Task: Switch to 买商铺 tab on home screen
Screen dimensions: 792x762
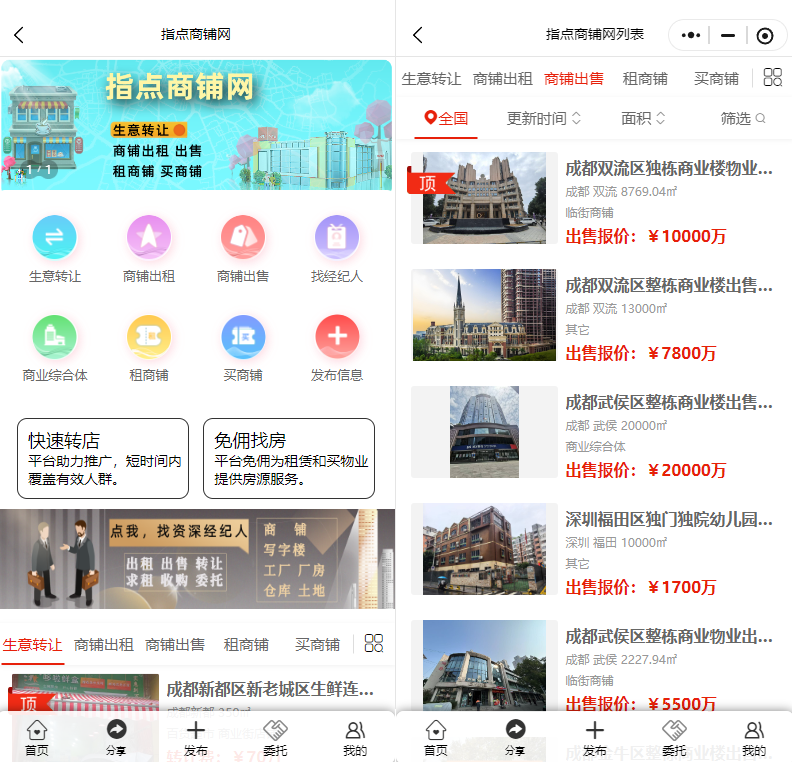Action: 317,645
